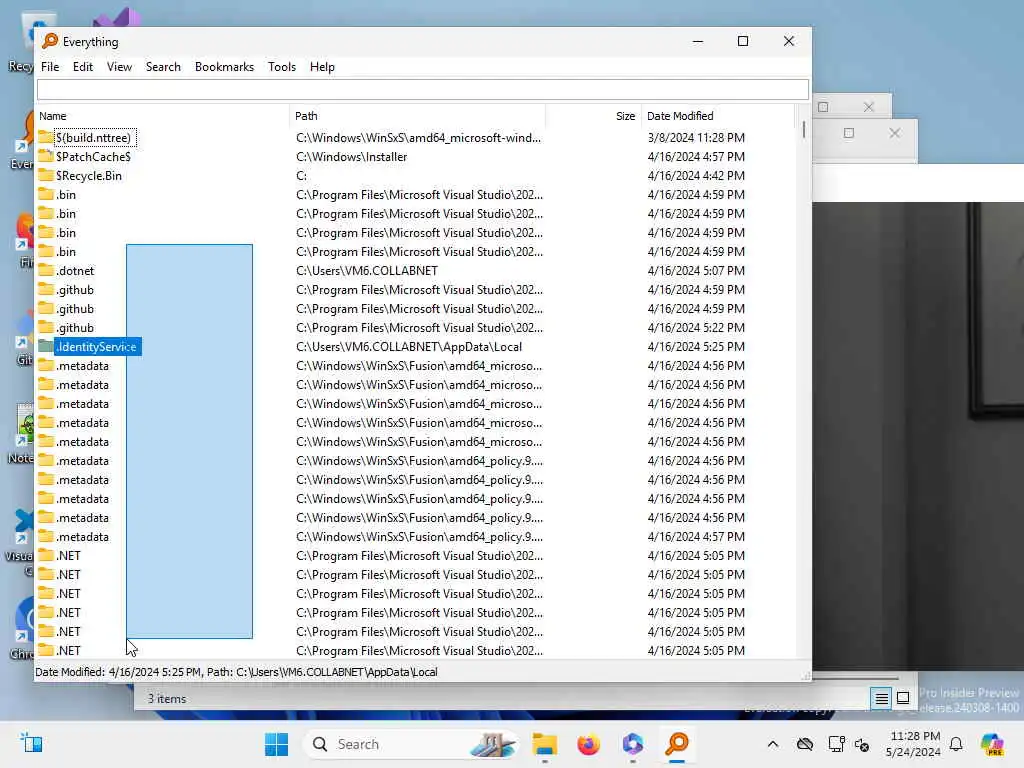Viewport: 1024px width, 768px height.
Task: Click the Everything app icon in title bar
Action: [x=50, y=41]
